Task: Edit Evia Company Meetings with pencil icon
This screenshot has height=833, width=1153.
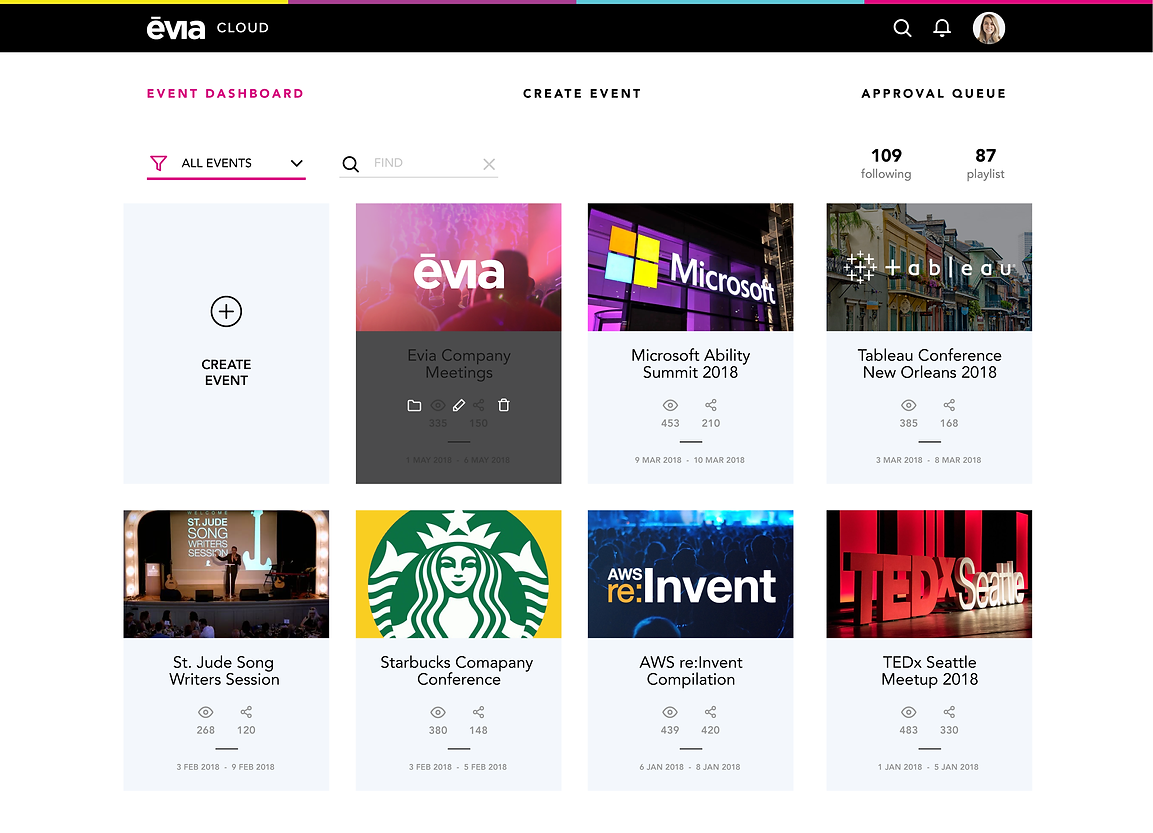Action: click(x=459, y=405)
